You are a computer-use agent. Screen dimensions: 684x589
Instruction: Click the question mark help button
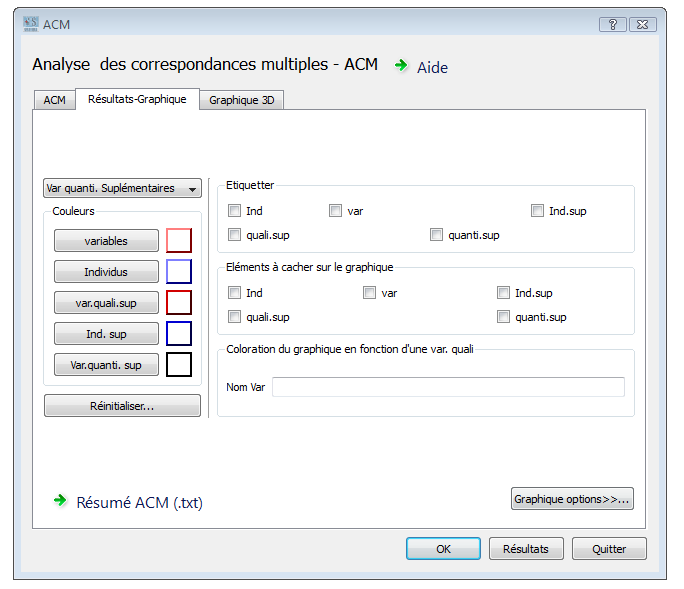[x=612, y=24]
